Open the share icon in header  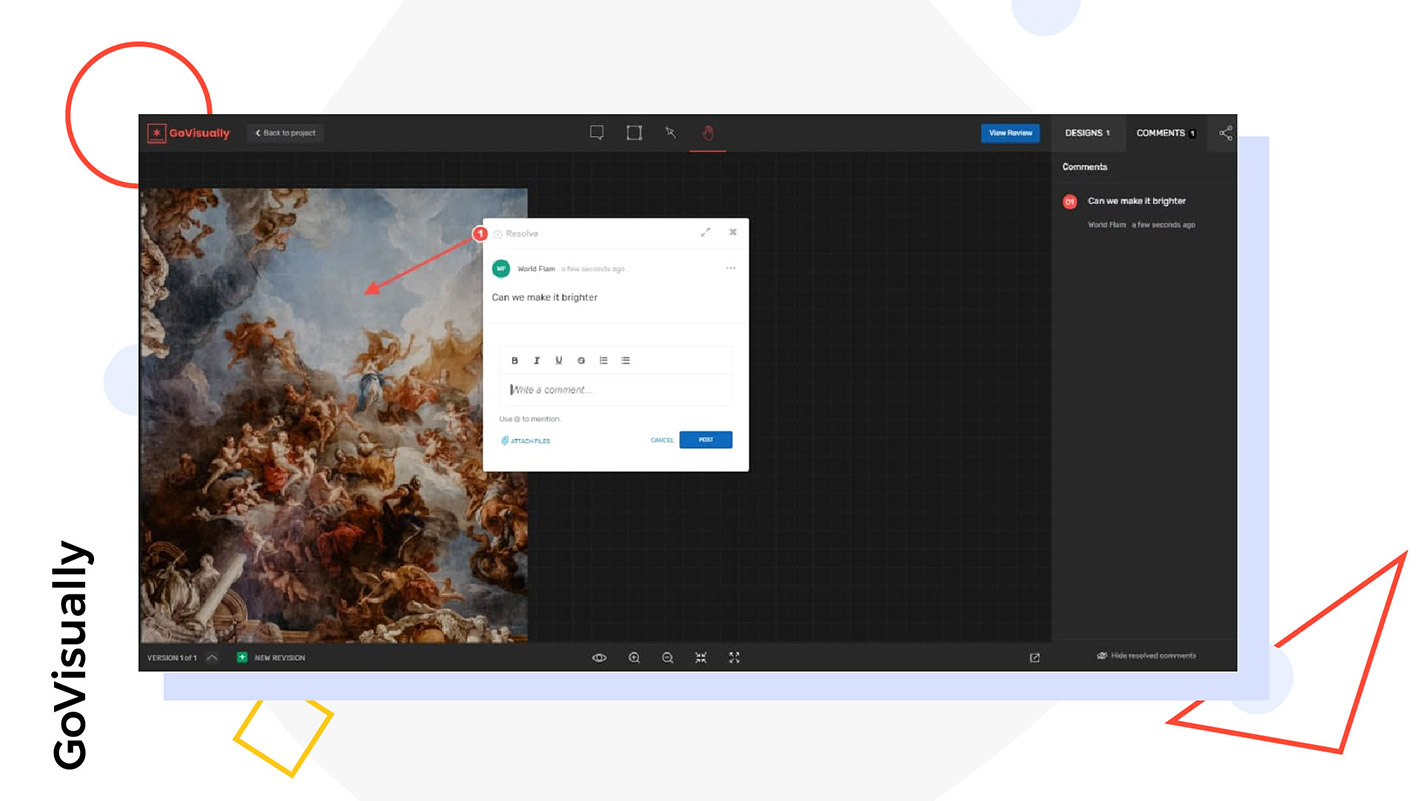pyautogui.click(x=1226, y=133)
